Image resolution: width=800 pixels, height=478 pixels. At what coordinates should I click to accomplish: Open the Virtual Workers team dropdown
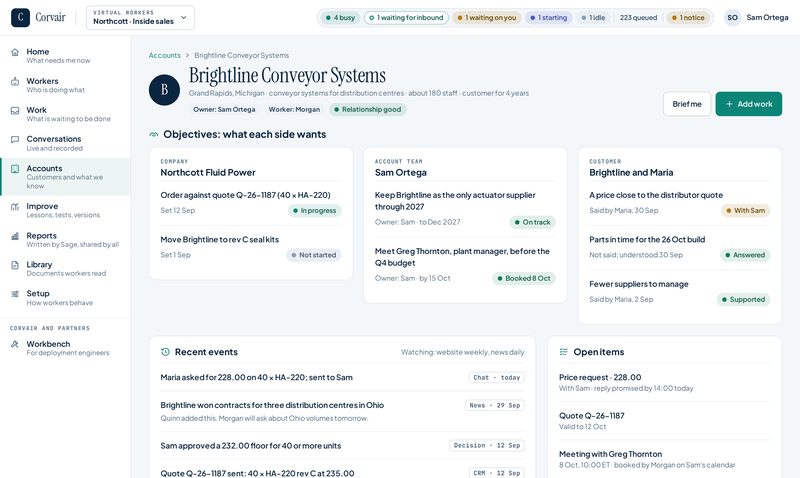[x=140, y=17]
